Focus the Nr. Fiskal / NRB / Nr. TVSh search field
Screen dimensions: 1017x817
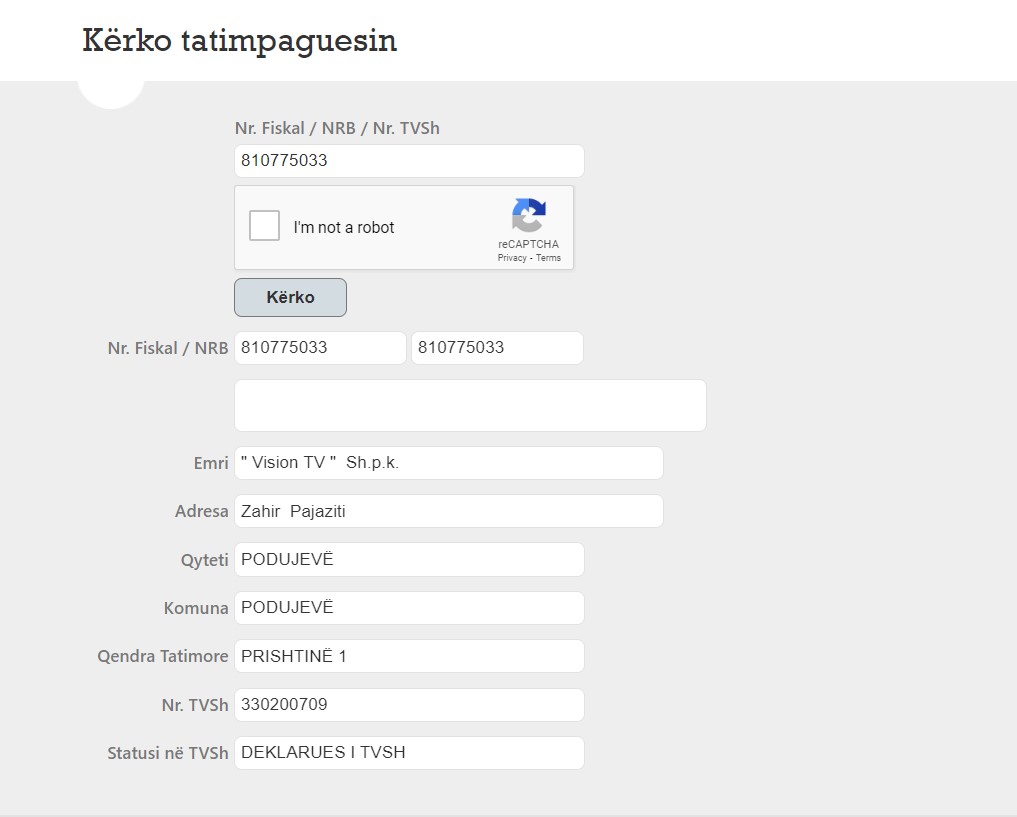point(409,161)
